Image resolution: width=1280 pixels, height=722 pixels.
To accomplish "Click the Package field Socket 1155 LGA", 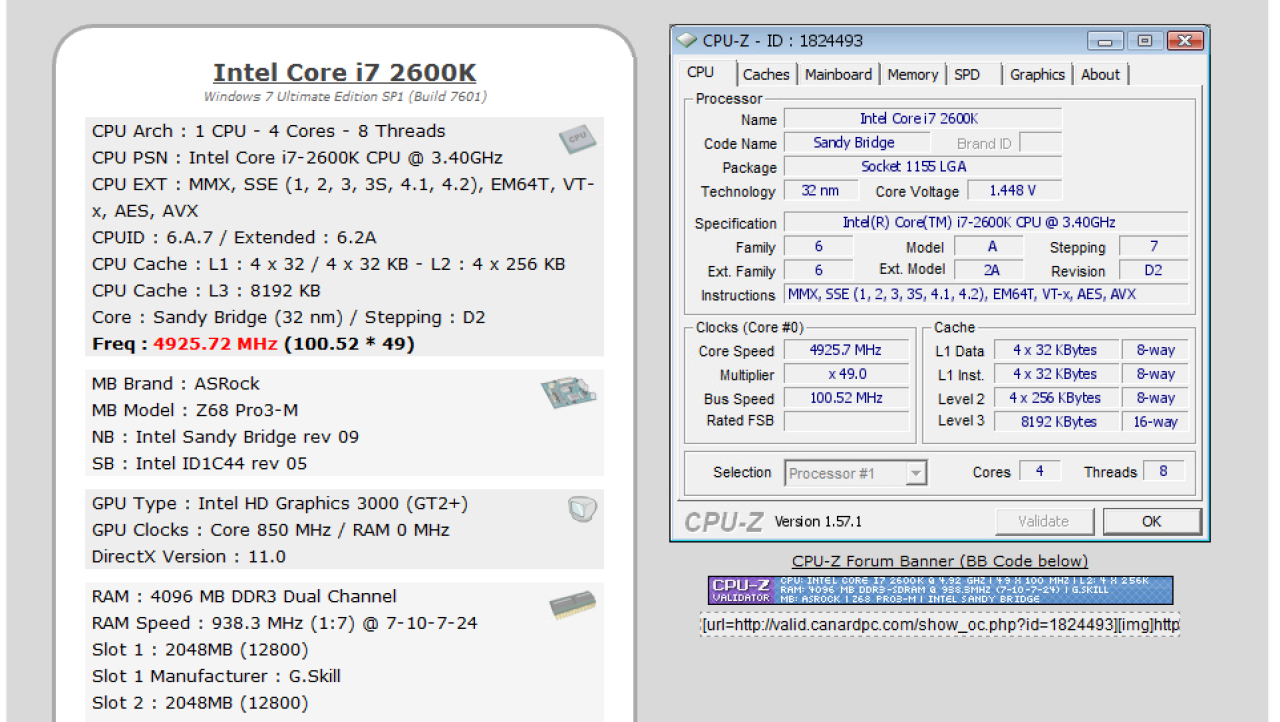I will [x=922, y=167].
